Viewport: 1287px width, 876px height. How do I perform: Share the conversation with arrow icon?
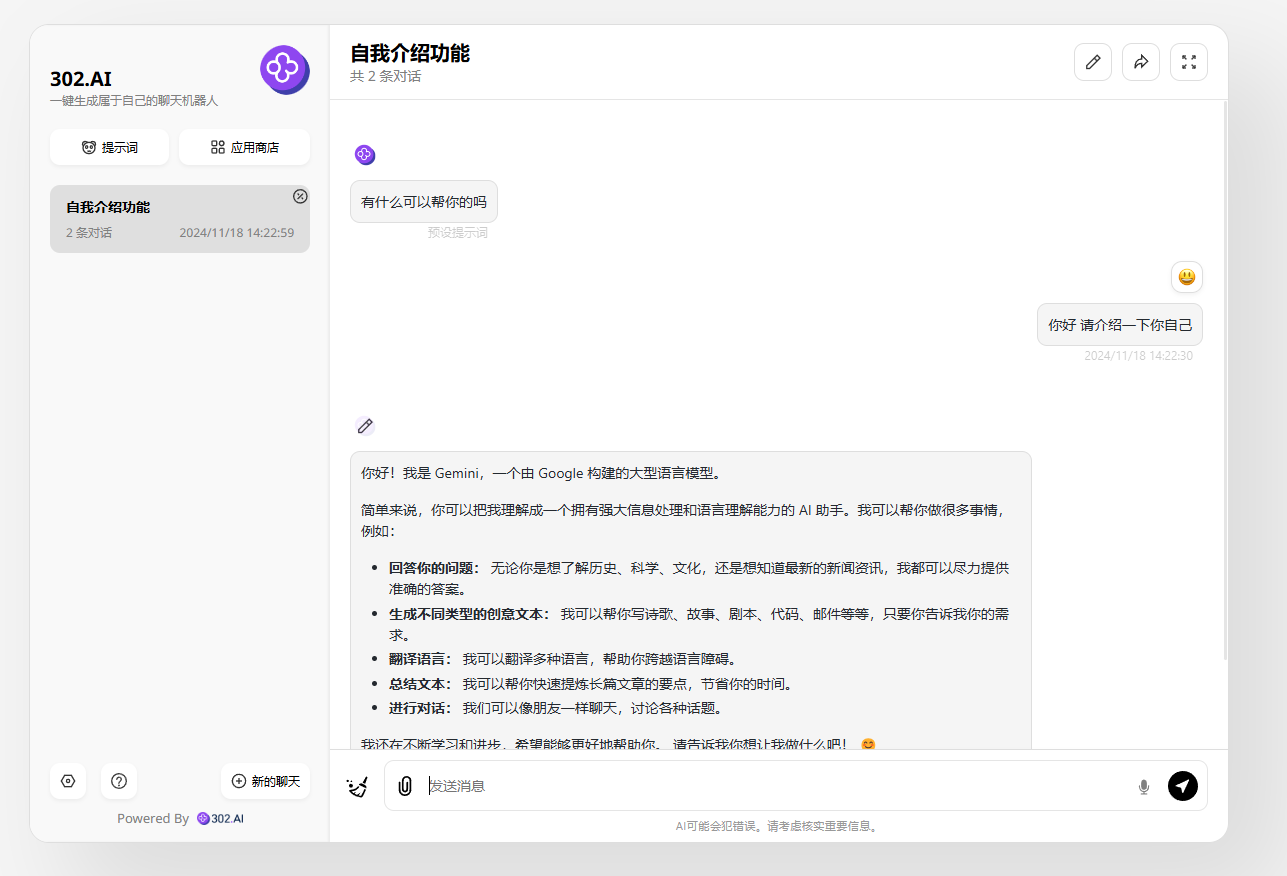(x=1141, y=62)
